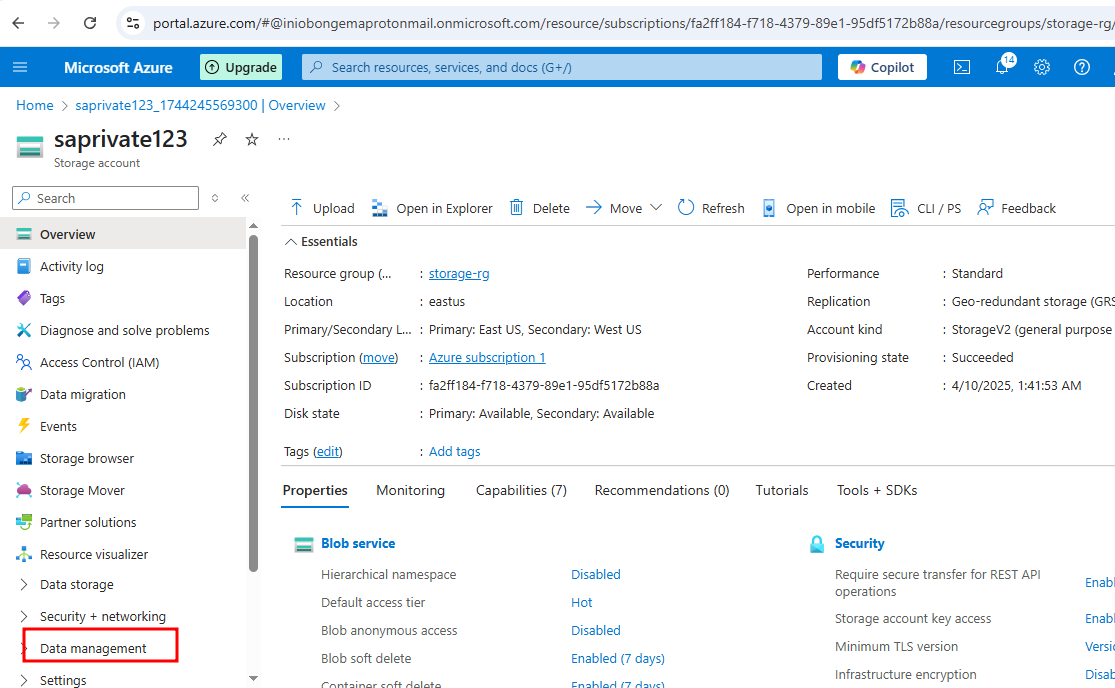Click Add tags link

click(454, 451)
